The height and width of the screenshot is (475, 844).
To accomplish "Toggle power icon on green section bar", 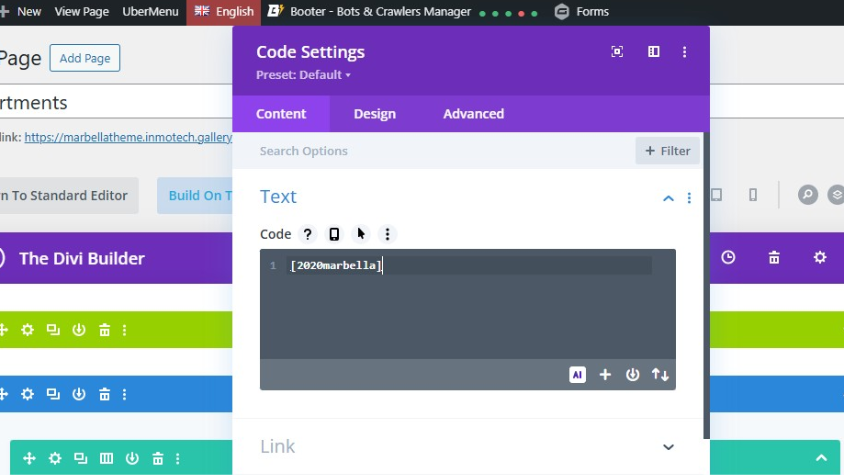I will tap(79, 330).
